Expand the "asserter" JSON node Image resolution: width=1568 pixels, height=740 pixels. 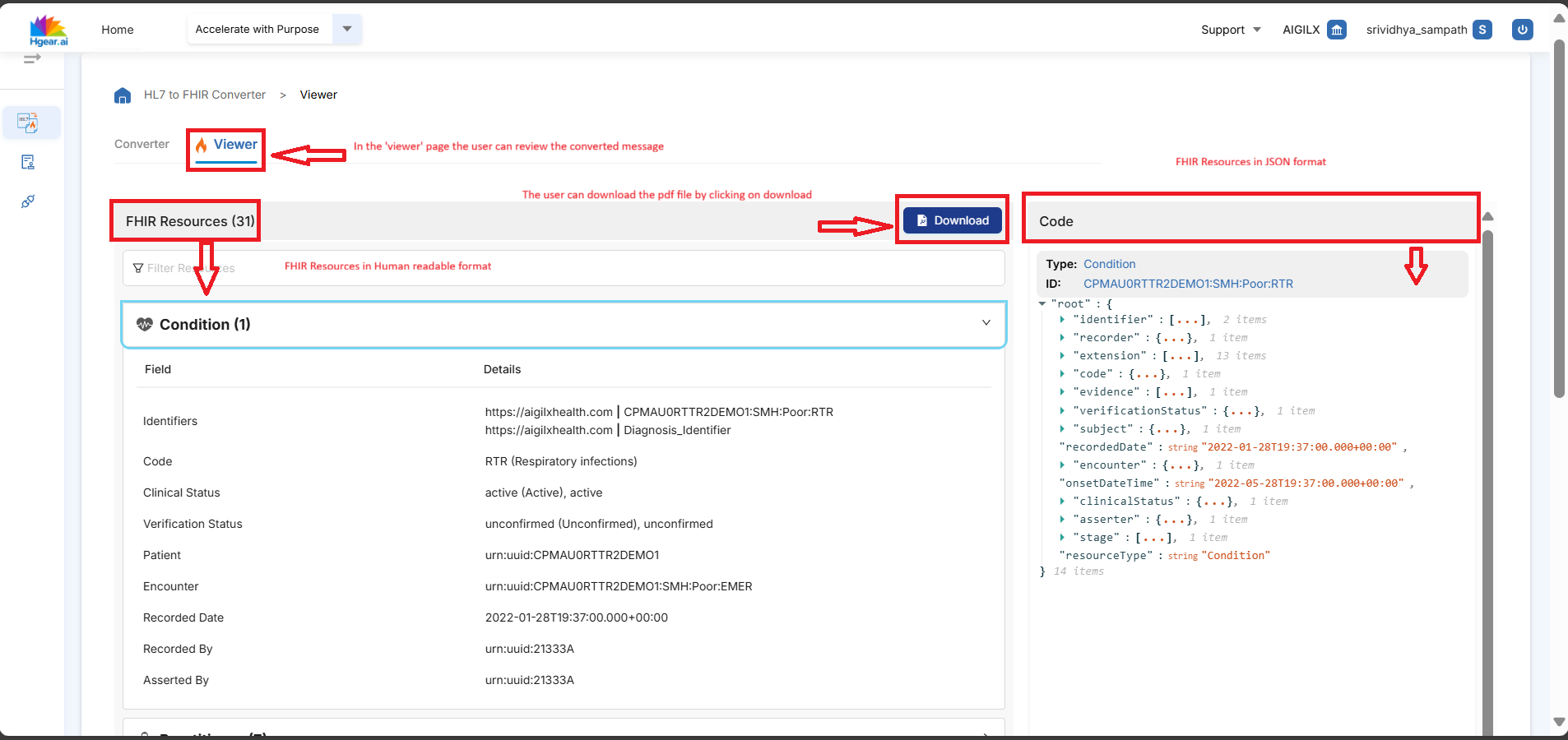coord(1063,520)
